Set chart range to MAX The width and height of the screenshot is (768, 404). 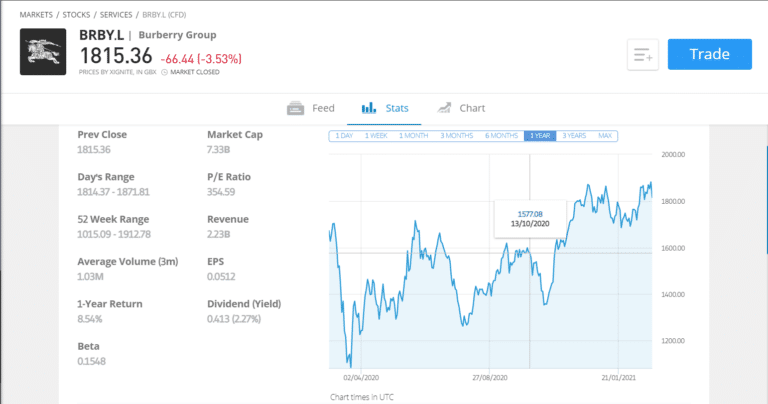[605, 136]
